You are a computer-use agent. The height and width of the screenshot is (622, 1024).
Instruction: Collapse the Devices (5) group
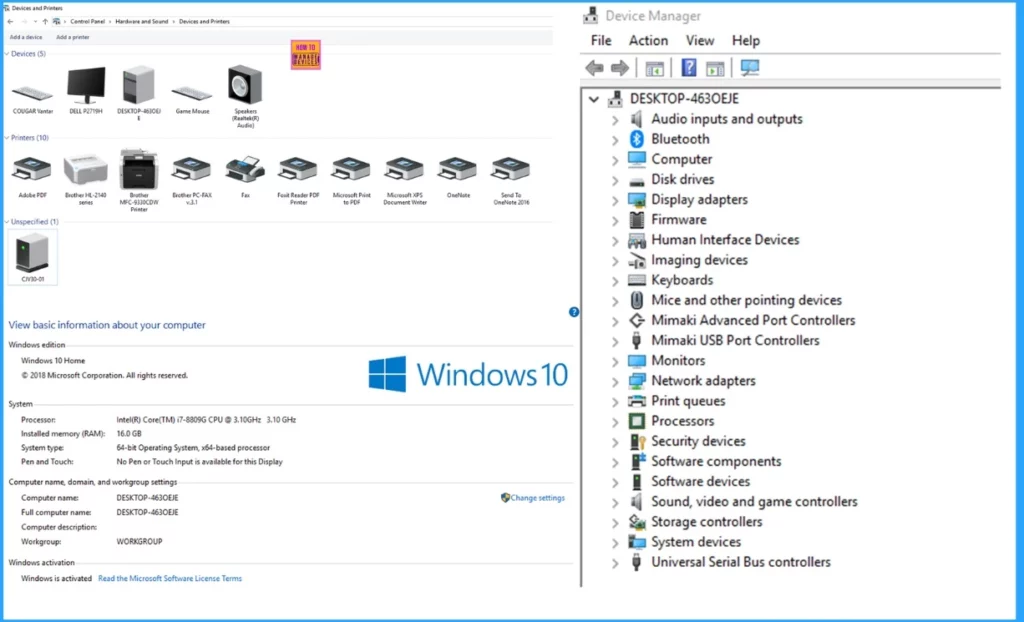[7, 54]
